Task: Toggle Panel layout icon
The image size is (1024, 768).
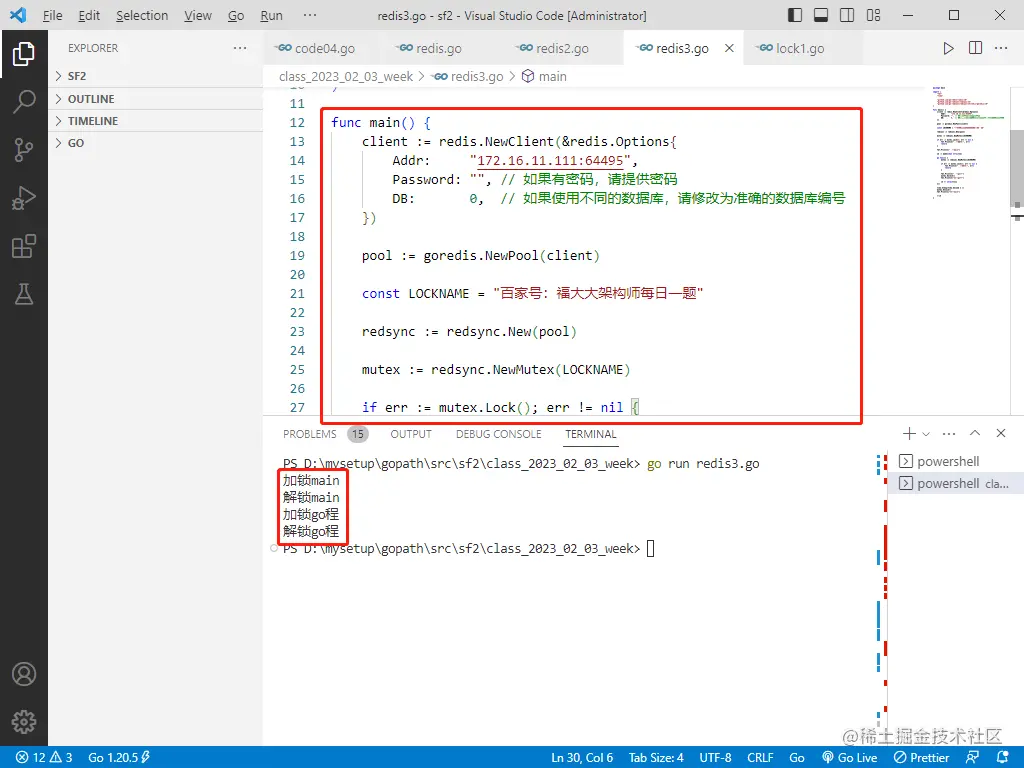Action: coord(821,15)
